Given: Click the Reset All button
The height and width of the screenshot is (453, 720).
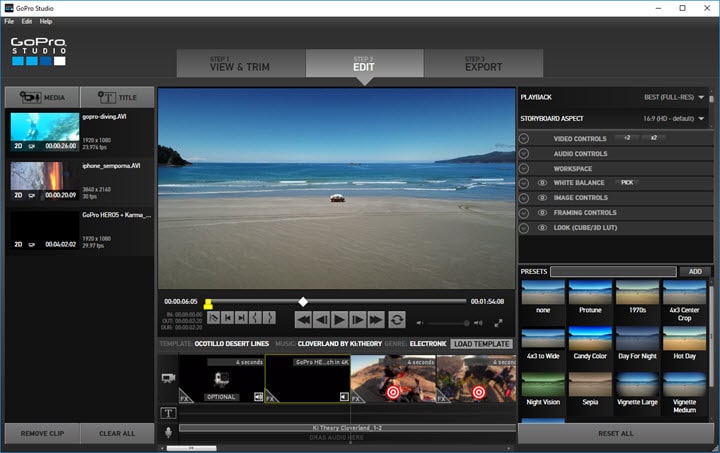Looking at the screenshot, I should [617, 433].
